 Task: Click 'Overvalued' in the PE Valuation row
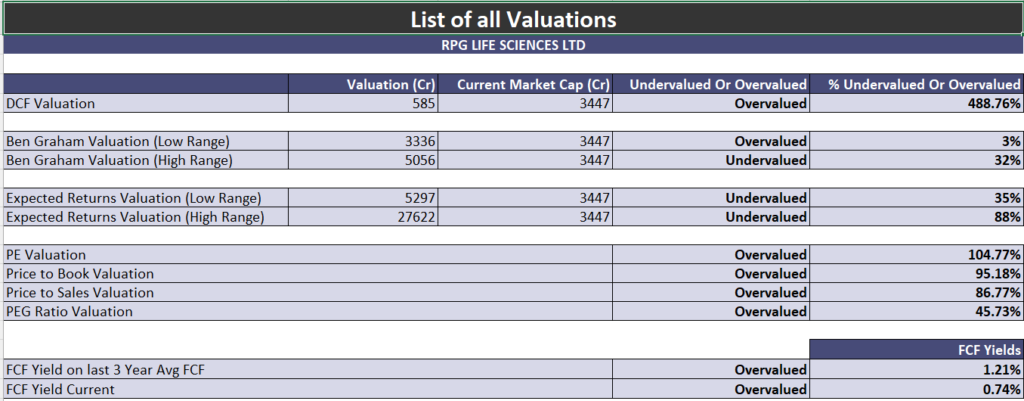[711, 255]
